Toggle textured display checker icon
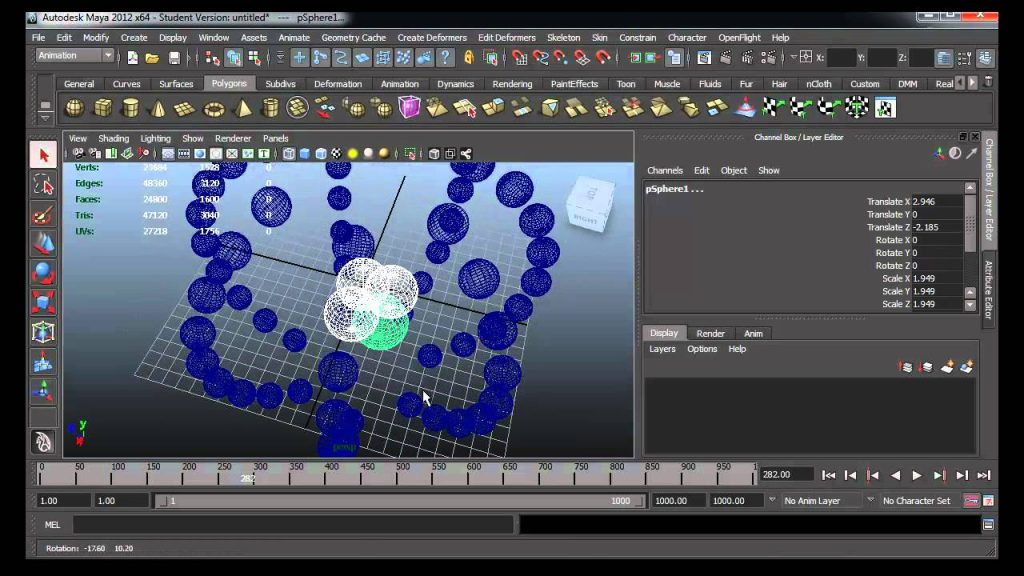Viewport: 1024px width, 576px height. click(x=336, y=154)
